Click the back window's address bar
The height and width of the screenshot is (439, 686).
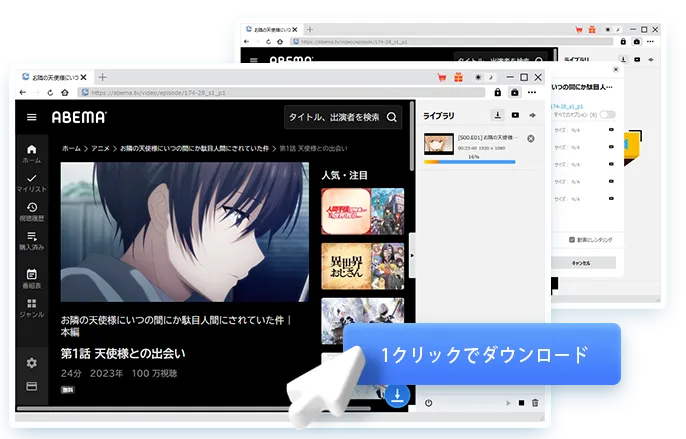pos(453,42)
